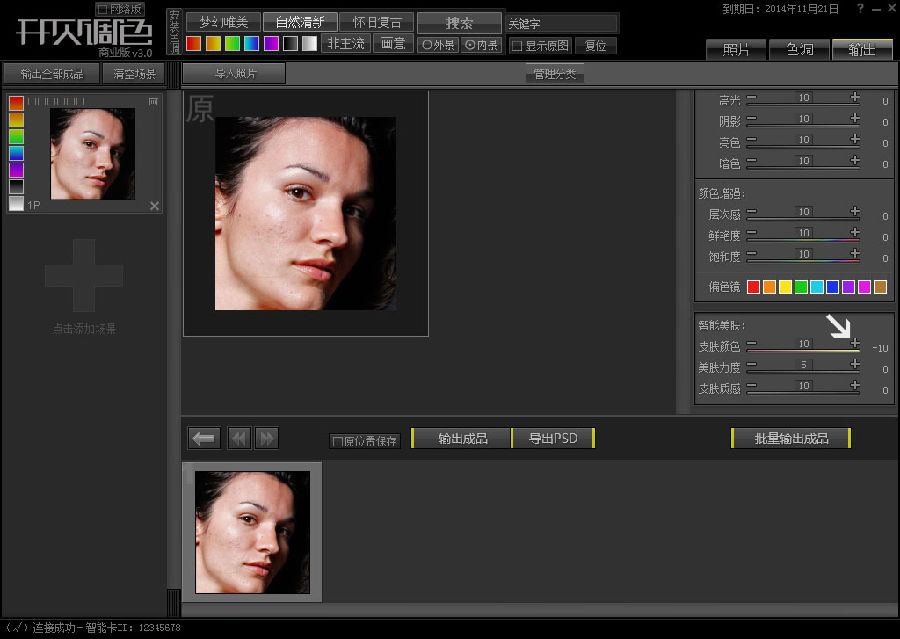Click the 导出PSD button
Image resolution: width=900 pixels, height=639 pixels.
(x=553, y=438)
